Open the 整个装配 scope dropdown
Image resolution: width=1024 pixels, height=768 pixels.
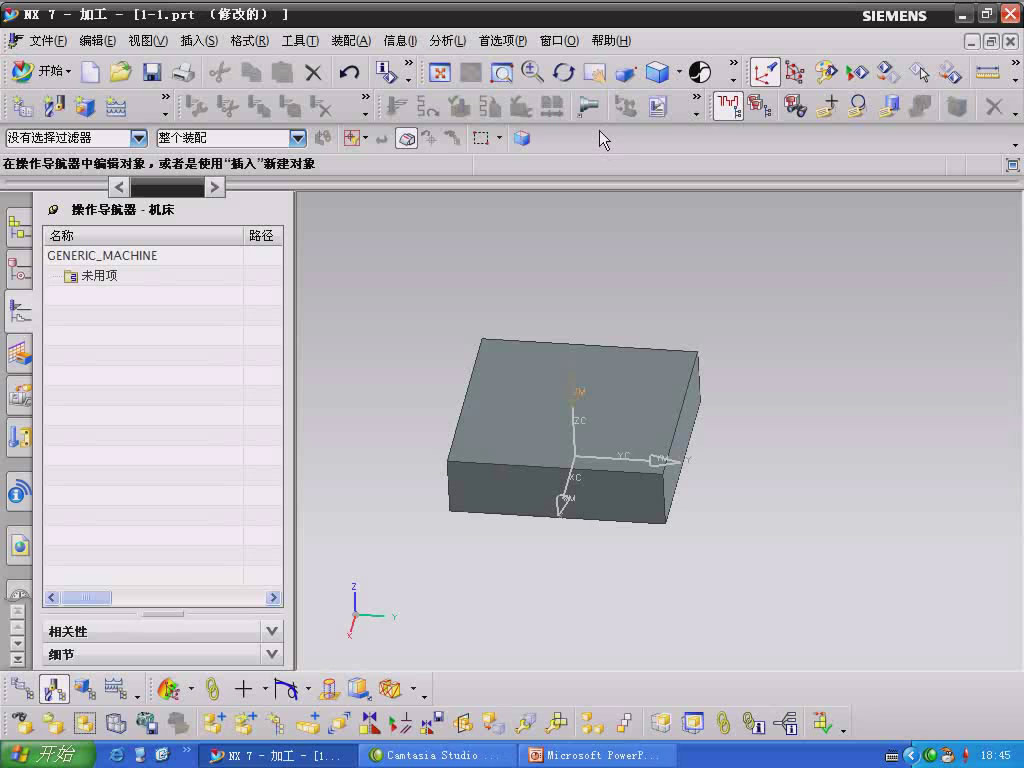click(298, 138)
